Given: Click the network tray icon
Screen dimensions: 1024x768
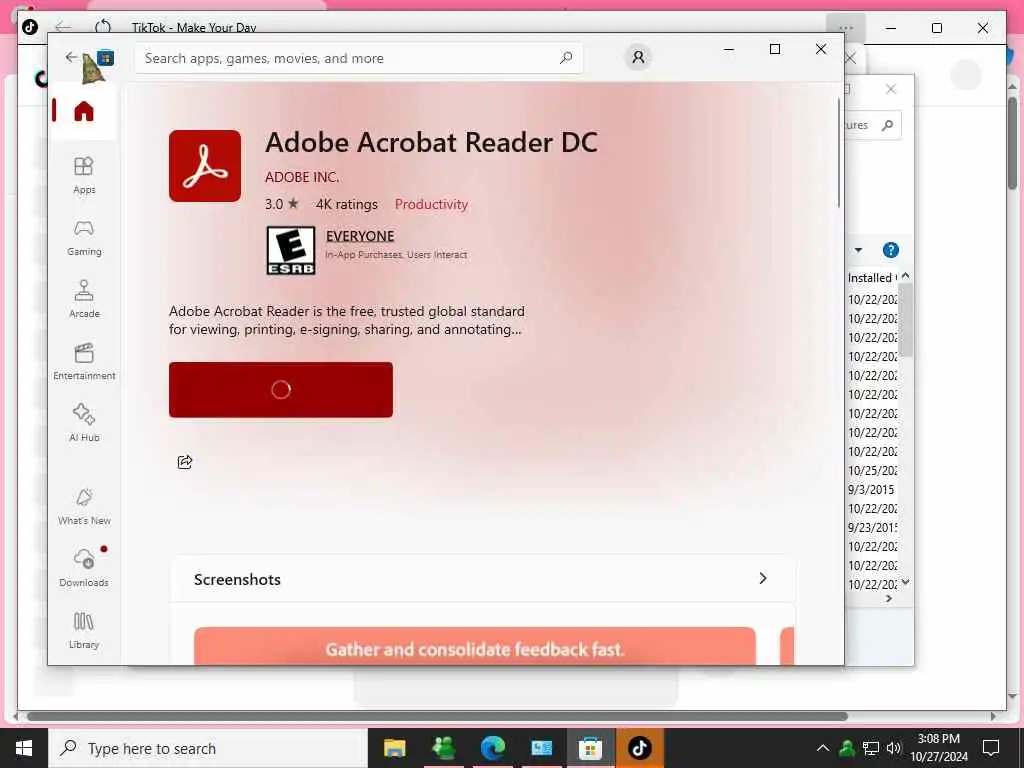Looking at the screenshot, I should (871, 748).
